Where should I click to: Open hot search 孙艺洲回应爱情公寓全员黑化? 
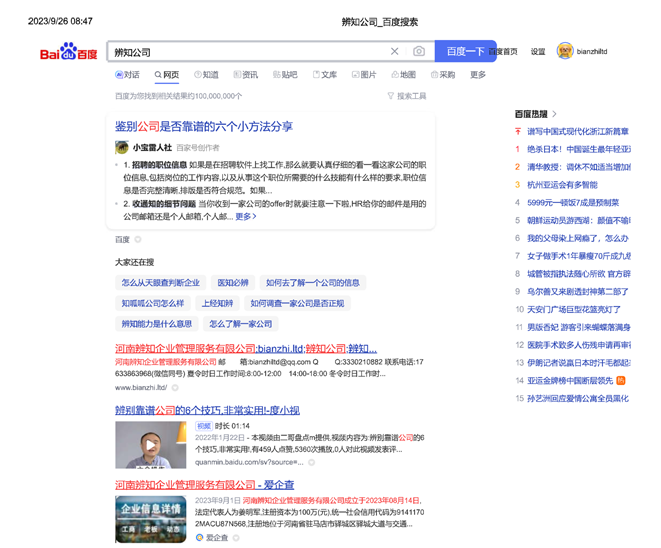pyautogui.click(x=578, y=398)
